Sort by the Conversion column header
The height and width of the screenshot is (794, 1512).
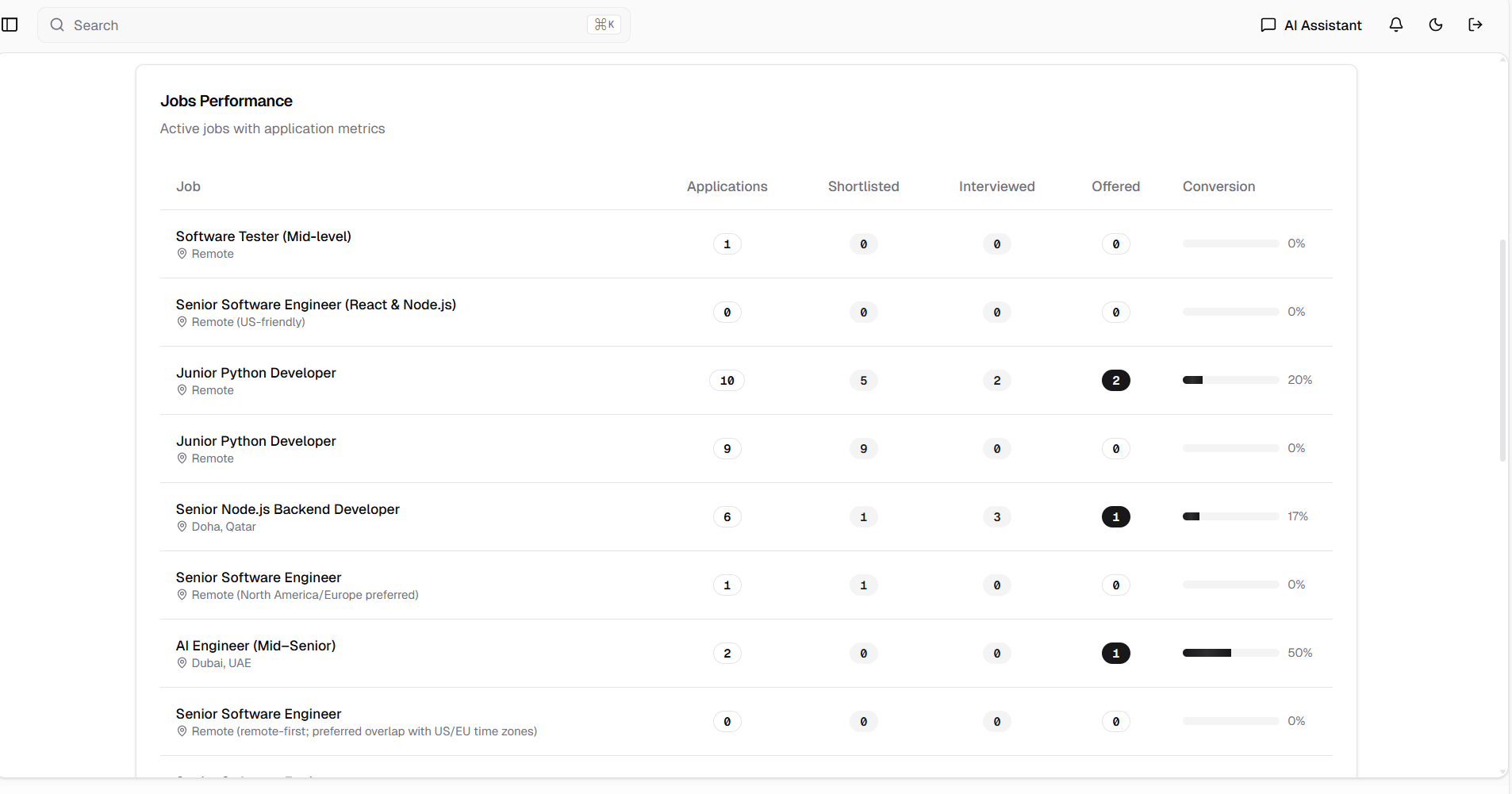(x=1218, y=186)
